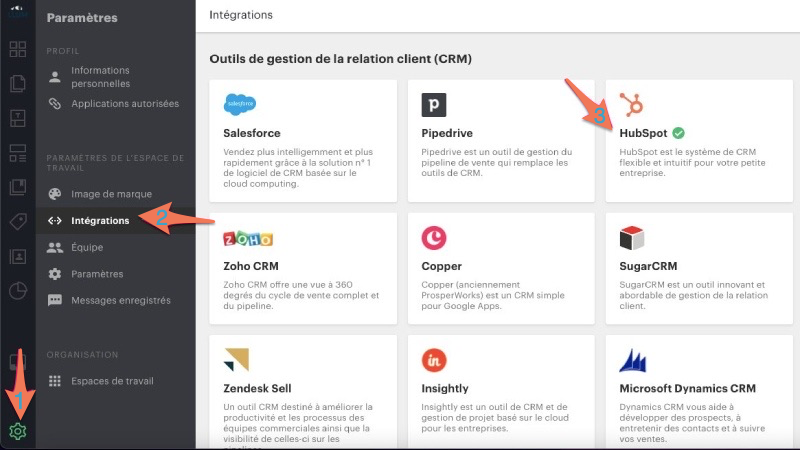Open the content library icon in left rail
This screenshot has height=450, width=800.
pyautogui.click(x=17, y=187)
